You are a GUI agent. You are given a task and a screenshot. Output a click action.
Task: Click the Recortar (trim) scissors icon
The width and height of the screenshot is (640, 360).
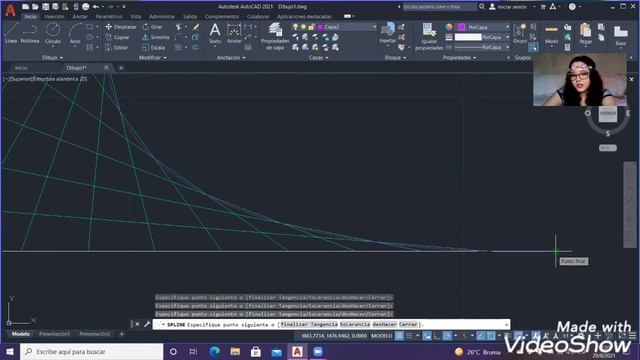pos(178,27)
